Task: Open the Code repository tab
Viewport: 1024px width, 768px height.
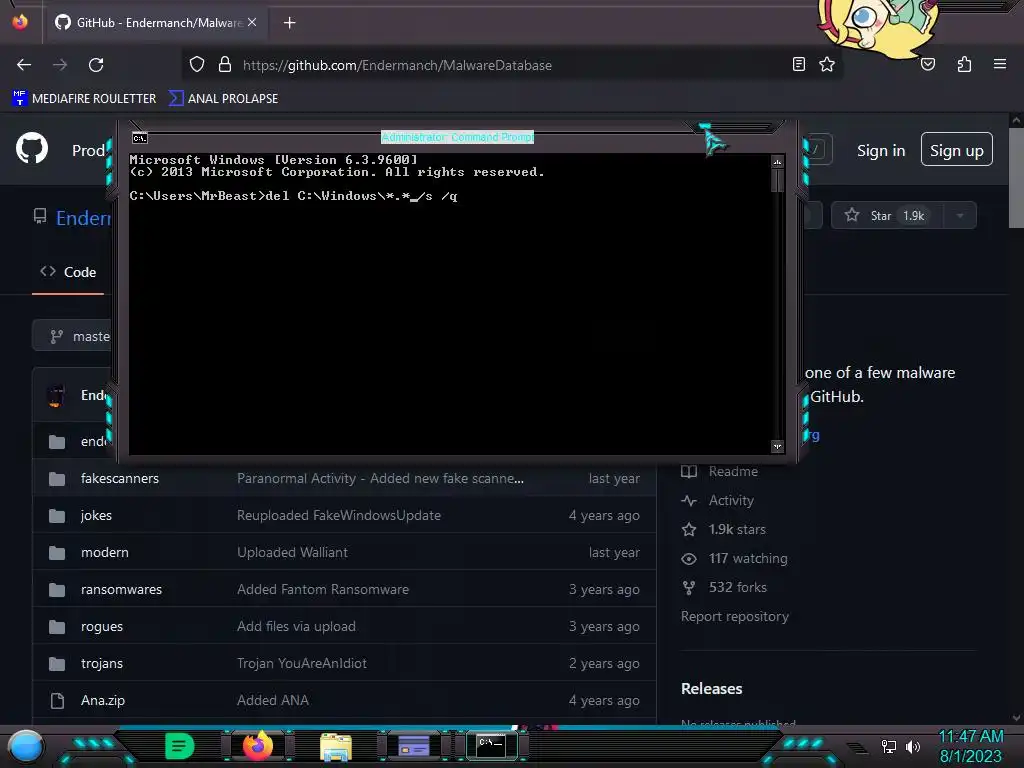Action: (68, 272)
